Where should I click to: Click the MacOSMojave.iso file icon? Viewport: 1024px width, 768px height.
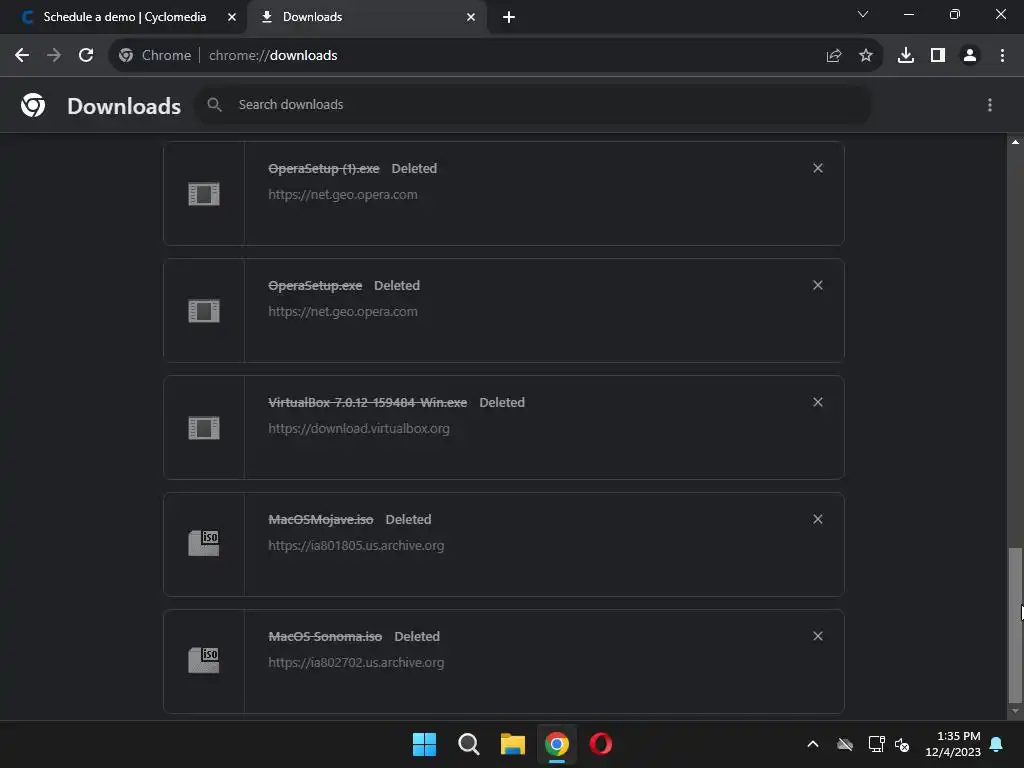coord(204,543)
